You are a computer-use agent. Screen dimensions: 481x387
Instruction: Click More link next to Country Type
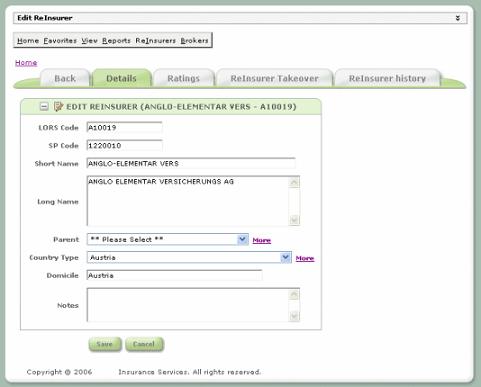[x=305, y=258]
